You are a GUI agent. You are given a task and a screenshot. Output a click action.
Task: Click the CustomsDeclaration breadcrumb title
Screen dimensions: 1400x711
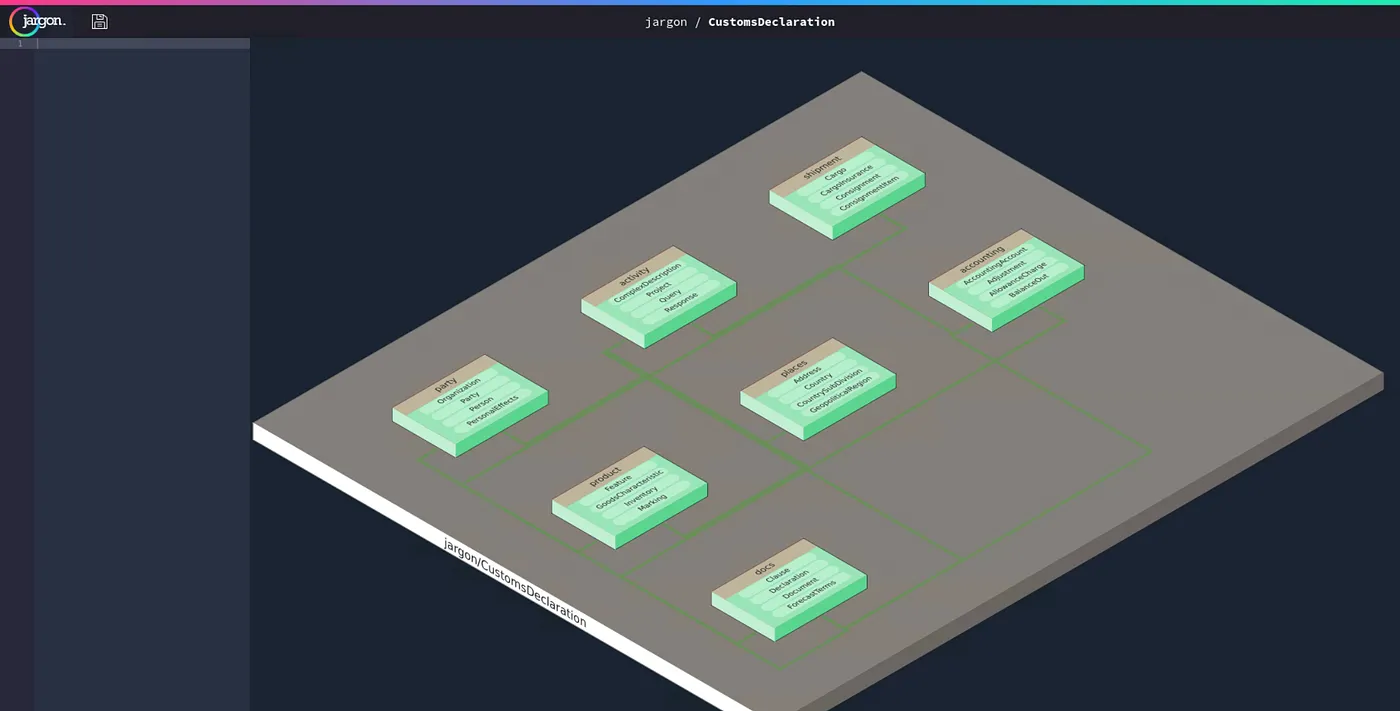770,21
